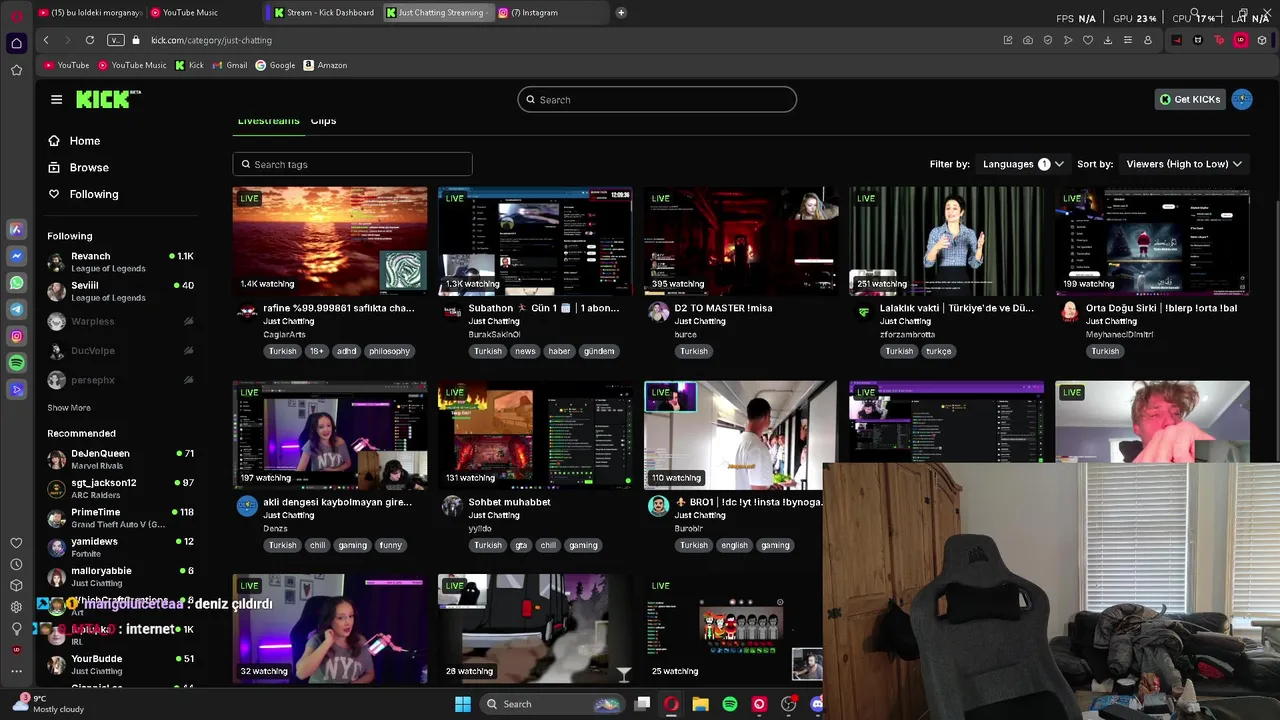Open the Viewers (High to Low) sort dropdown

point(1184,164)
